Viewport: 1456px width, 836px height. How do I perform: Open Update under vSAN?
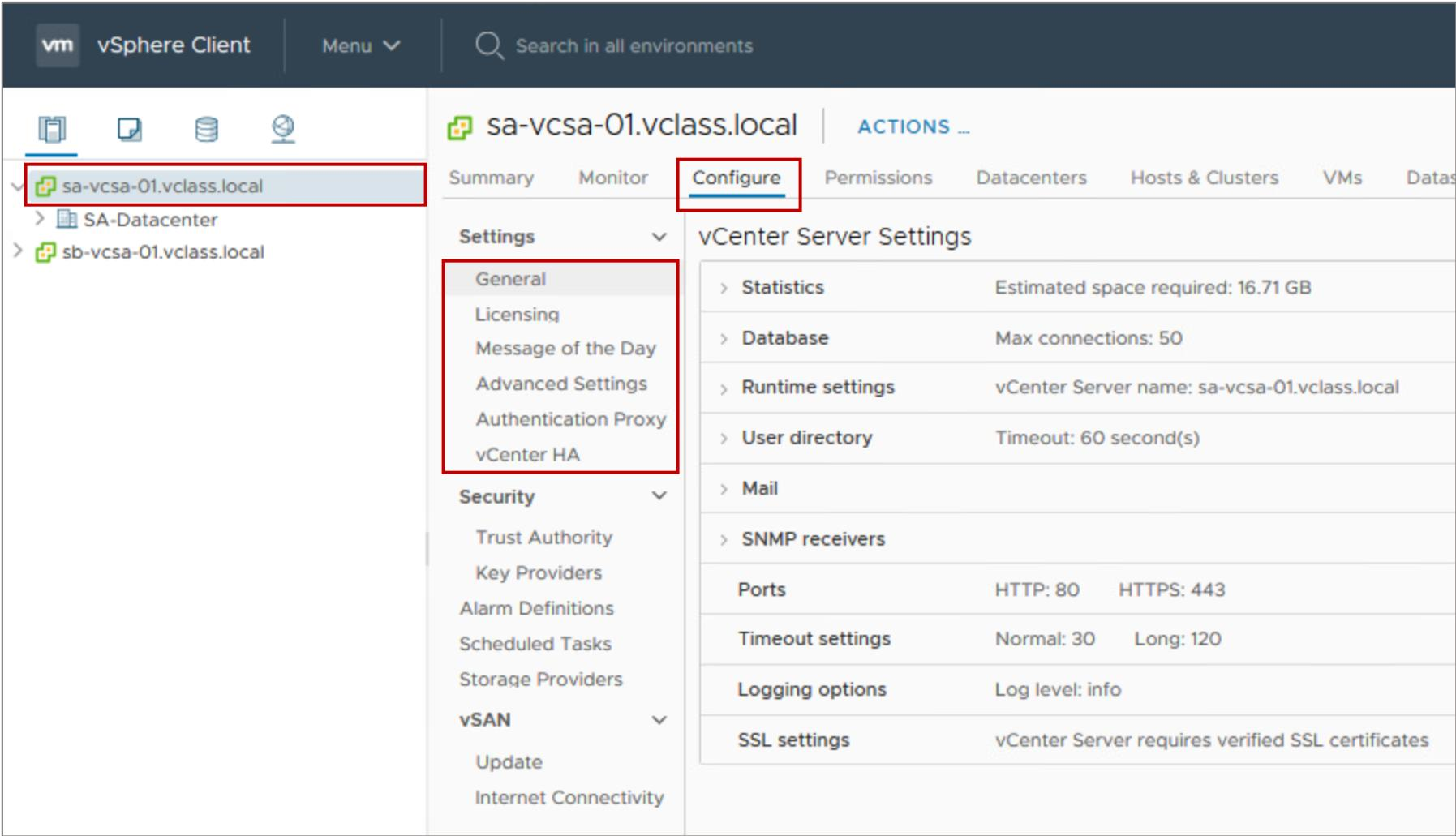[x=509, y=762]
